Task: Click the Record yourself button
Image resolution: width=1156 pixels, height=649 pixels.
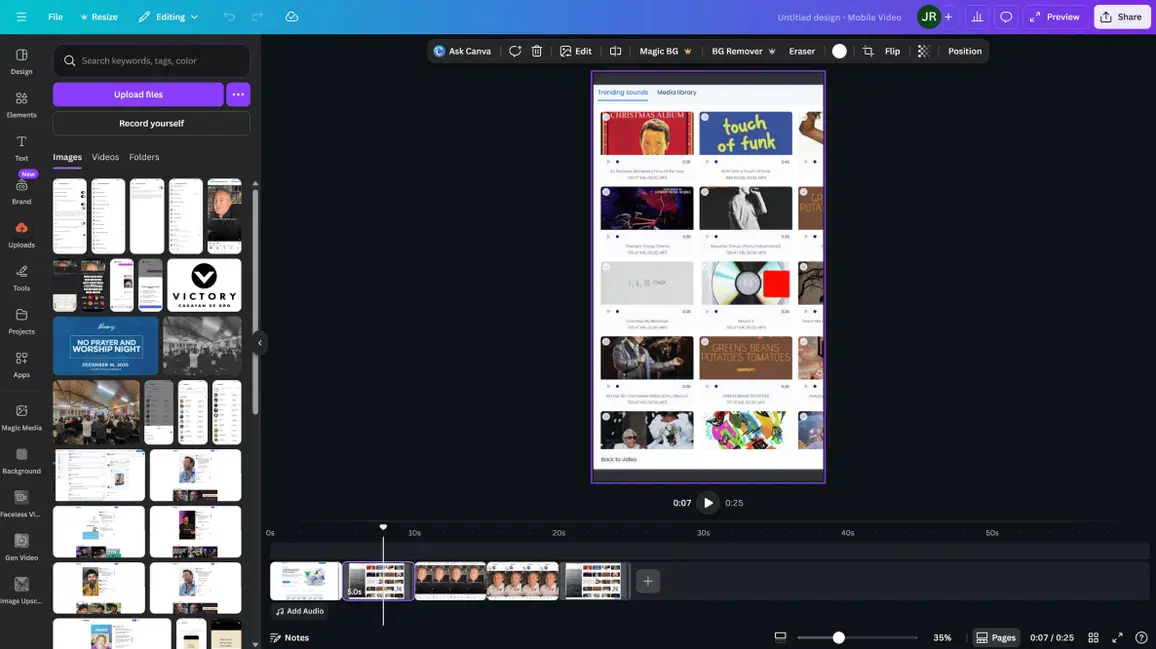Action: pos(151,123)
